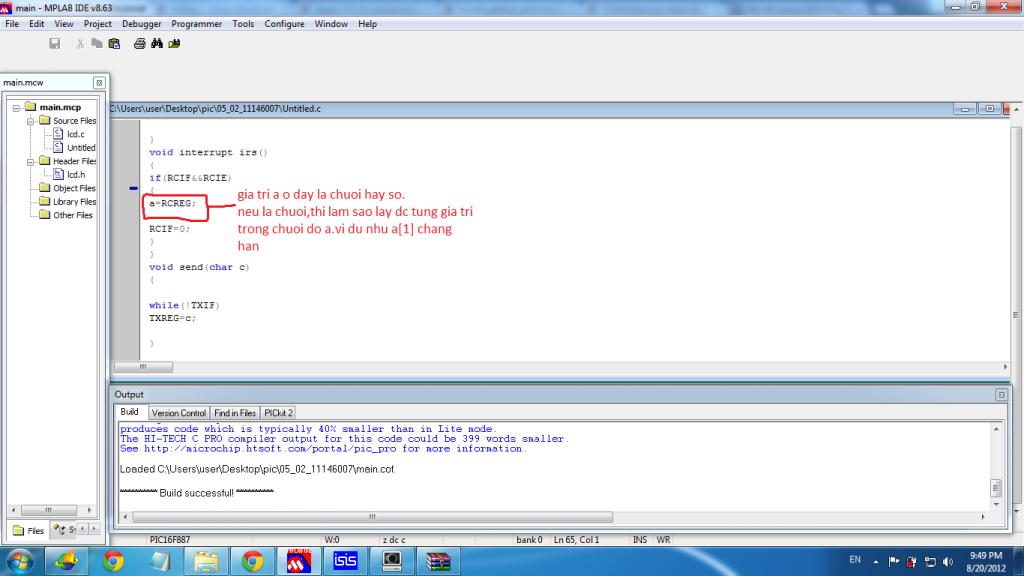Switch to the PICkit 2 output tab
This screenshot has width=1024, height=576.
(x=278, y=413)
